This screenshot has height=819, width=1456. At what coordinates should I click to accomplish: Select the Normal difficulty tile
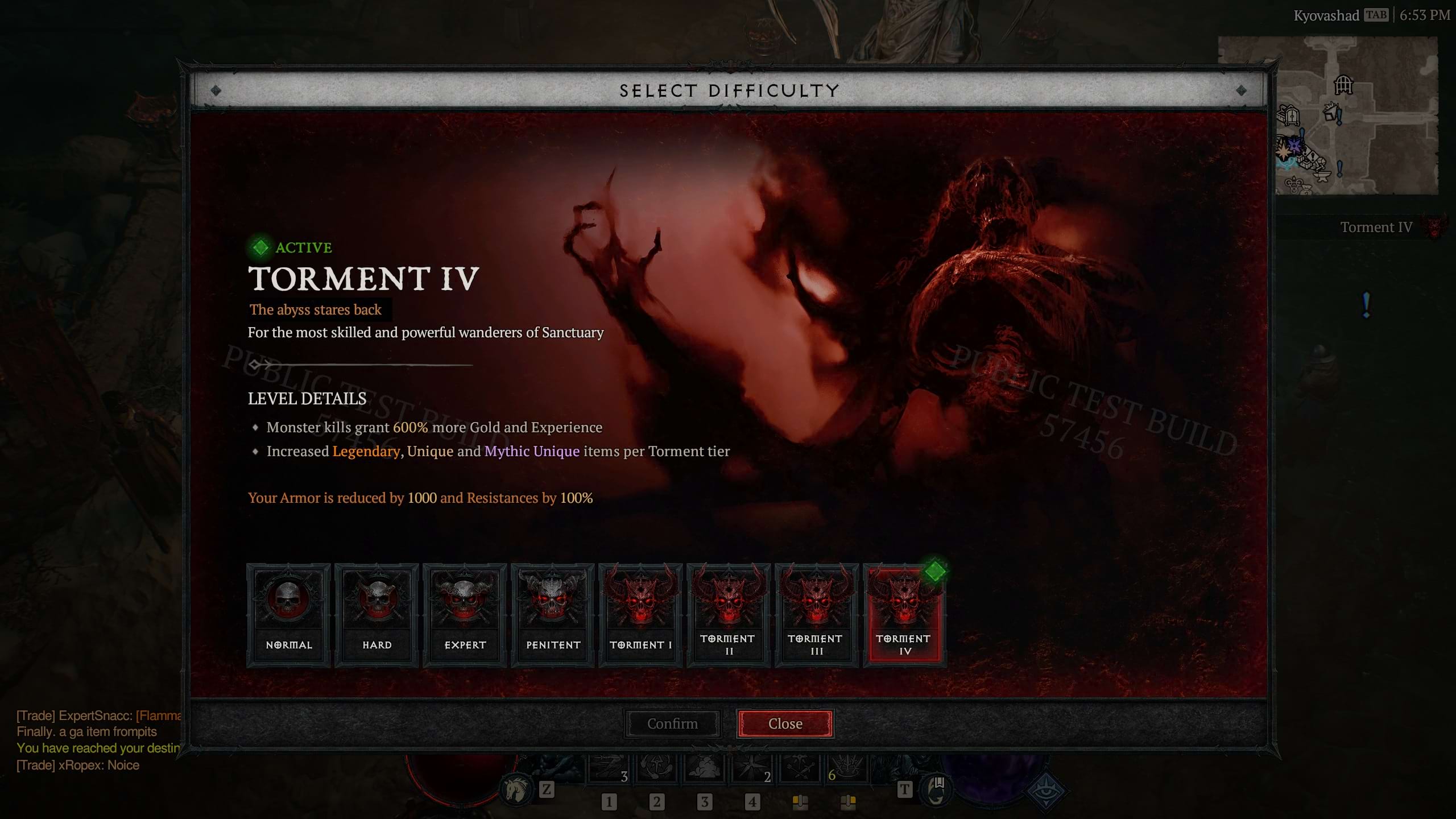(x=288, y=615)
